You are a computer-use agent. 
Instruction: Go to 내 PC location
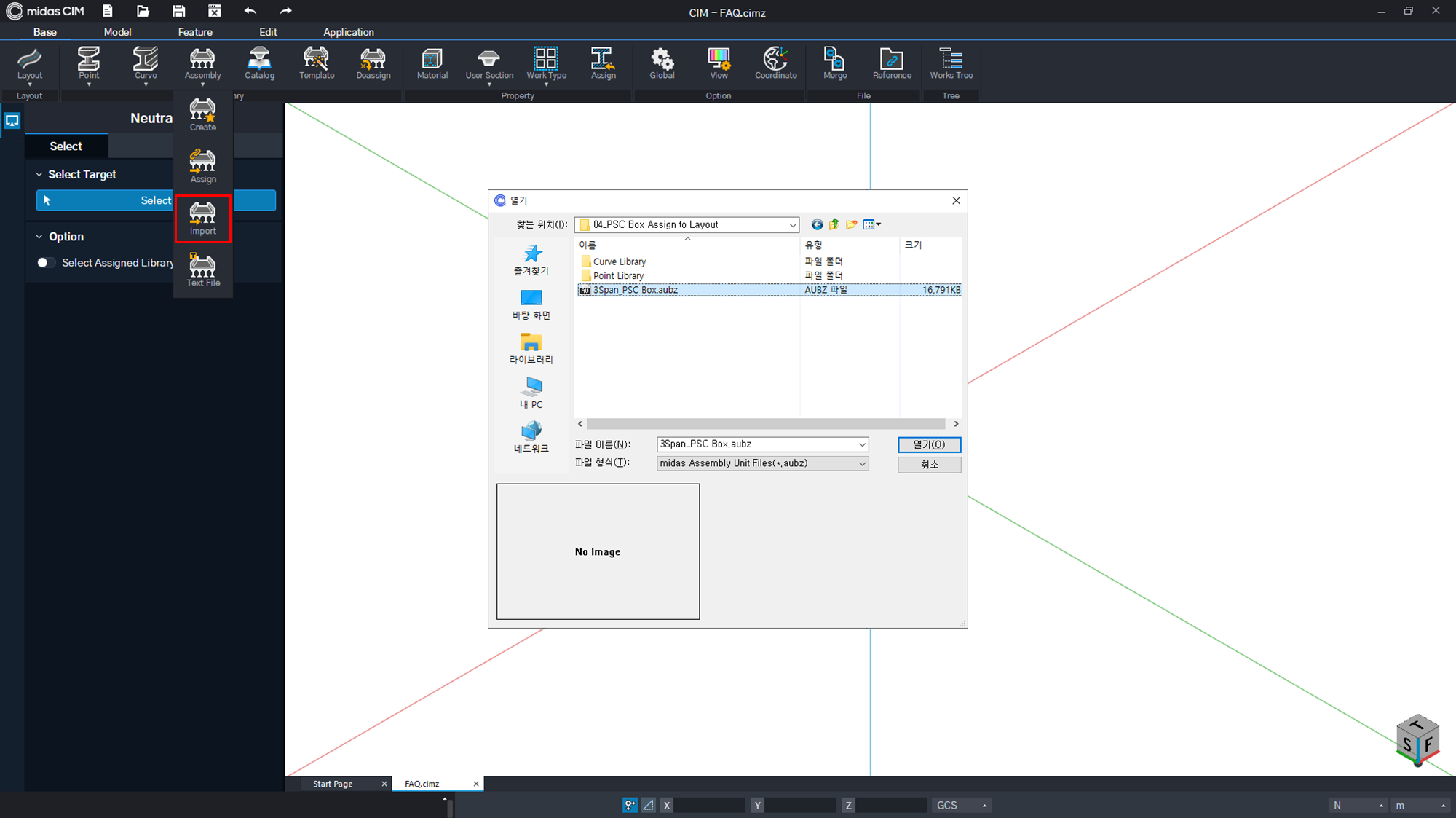point(531,393)
